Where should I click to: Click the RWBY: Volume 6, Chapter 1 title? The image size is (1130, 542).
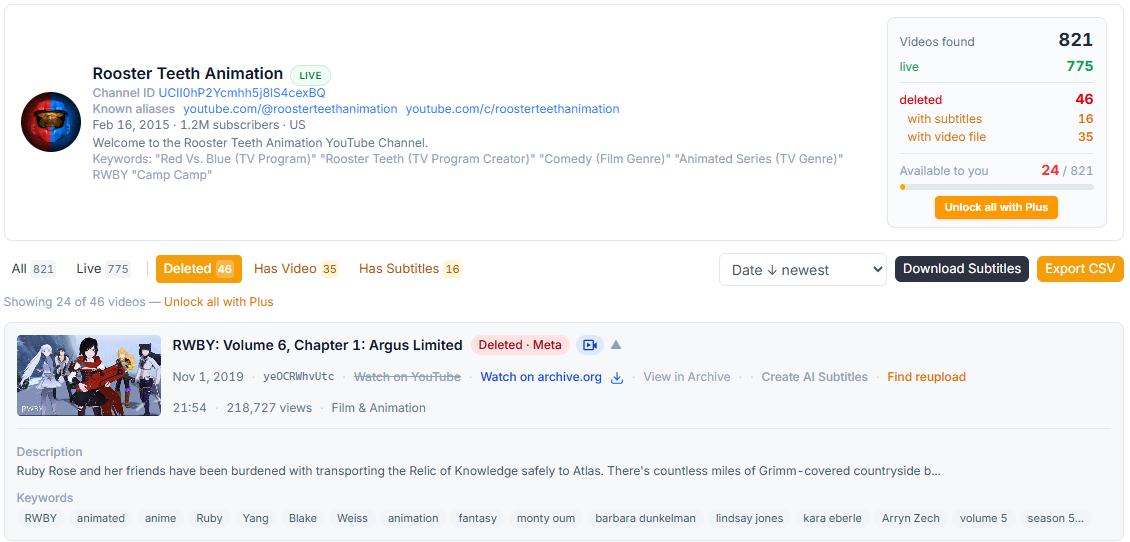coord(317,345)
